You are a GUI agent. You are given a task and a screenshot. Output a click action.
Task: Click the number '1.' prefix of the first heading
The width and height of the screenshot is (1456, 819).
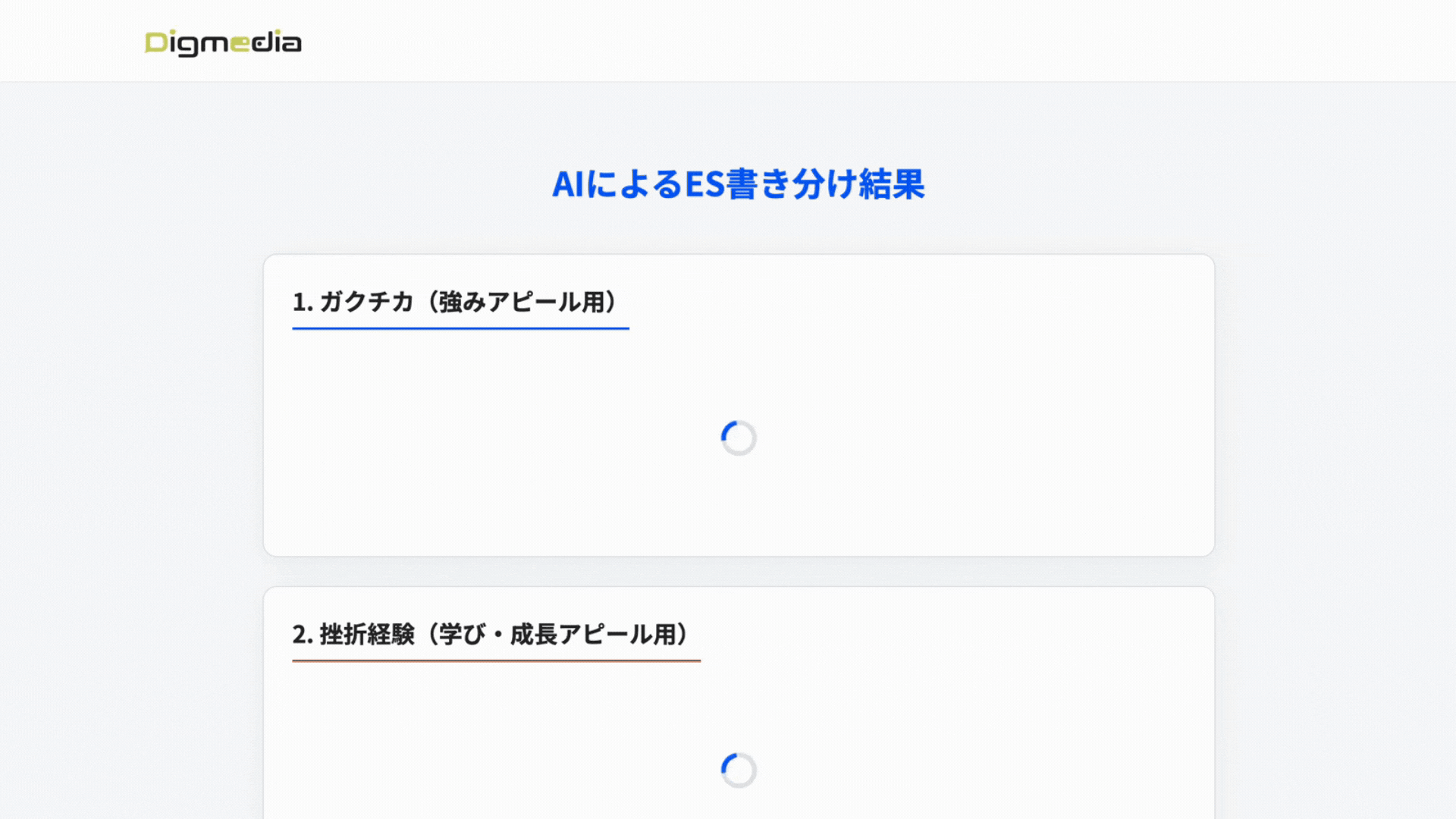tap(301, 300)
